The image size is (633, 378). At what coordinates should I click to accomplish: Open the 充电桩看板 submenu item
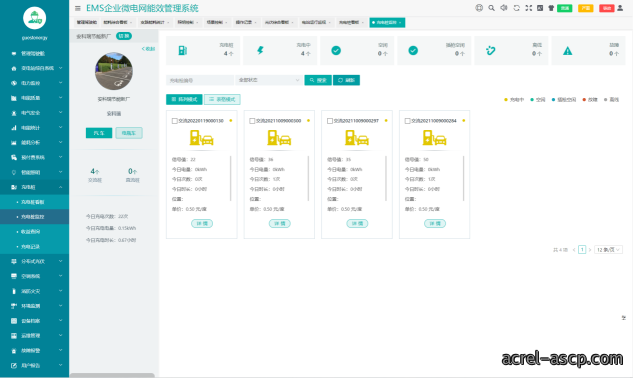34,202
